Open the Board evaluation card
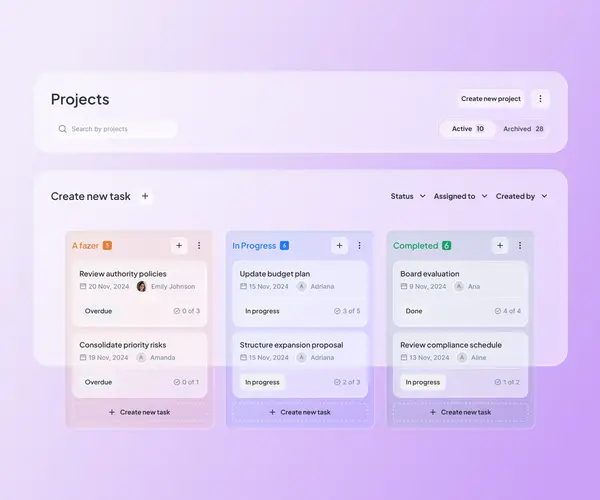600x500 pixels. click(x=460, y=293)
